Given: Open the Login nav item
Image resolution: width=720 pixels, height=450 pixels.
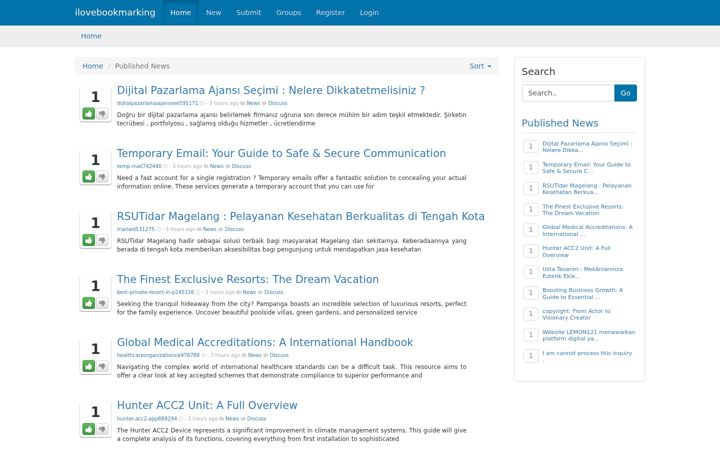Looking at the screenshot, I should pos(369,12).
